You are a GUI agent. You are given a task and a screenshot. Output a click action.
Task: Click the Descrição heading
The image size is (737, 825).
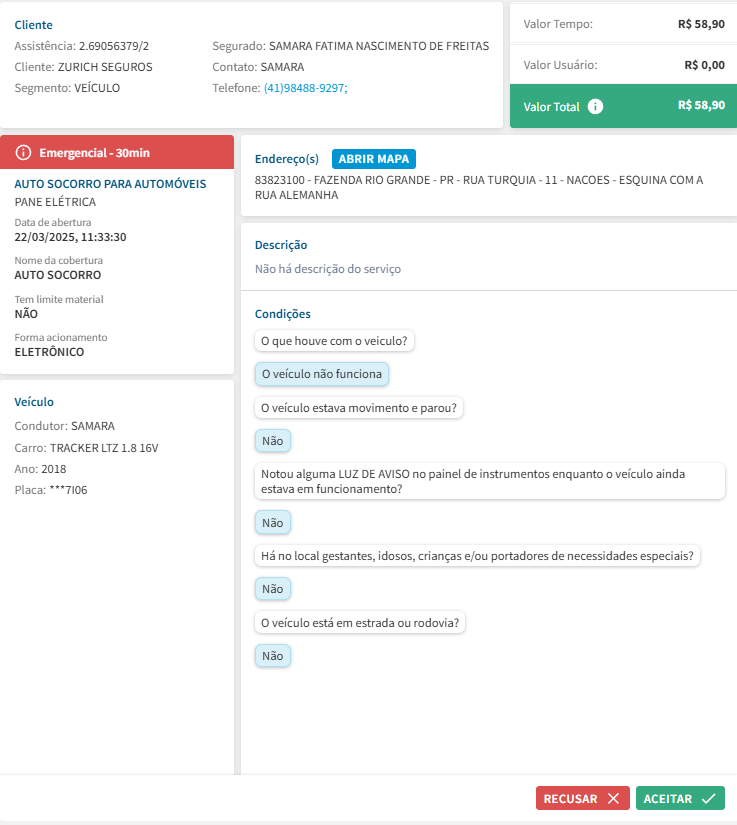(x=281, y=245)
